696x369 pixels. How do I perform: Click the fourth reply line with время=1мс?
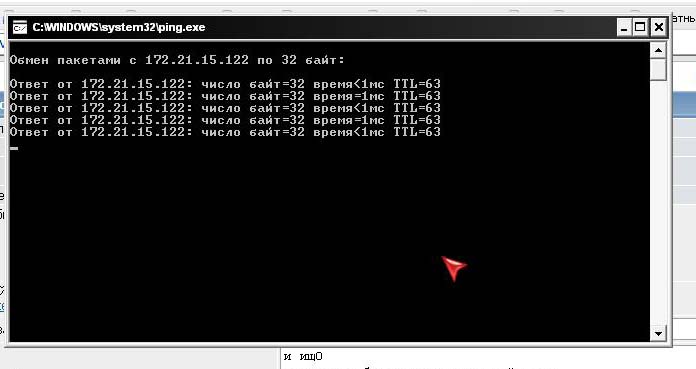pos(225,120)
